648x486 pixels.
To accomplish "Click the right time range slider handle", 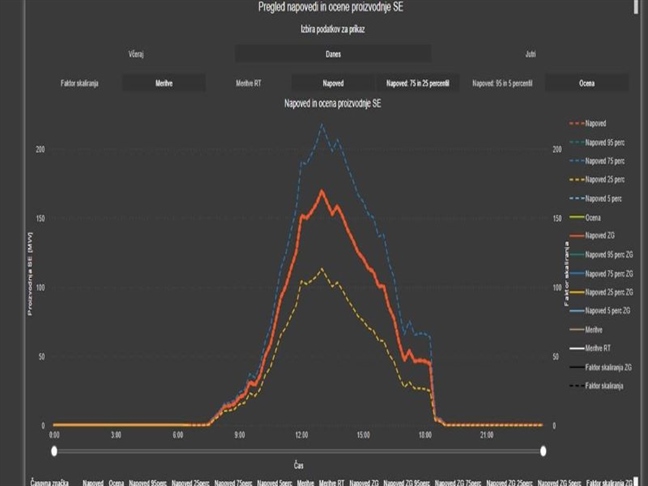I will coord(543,451).
